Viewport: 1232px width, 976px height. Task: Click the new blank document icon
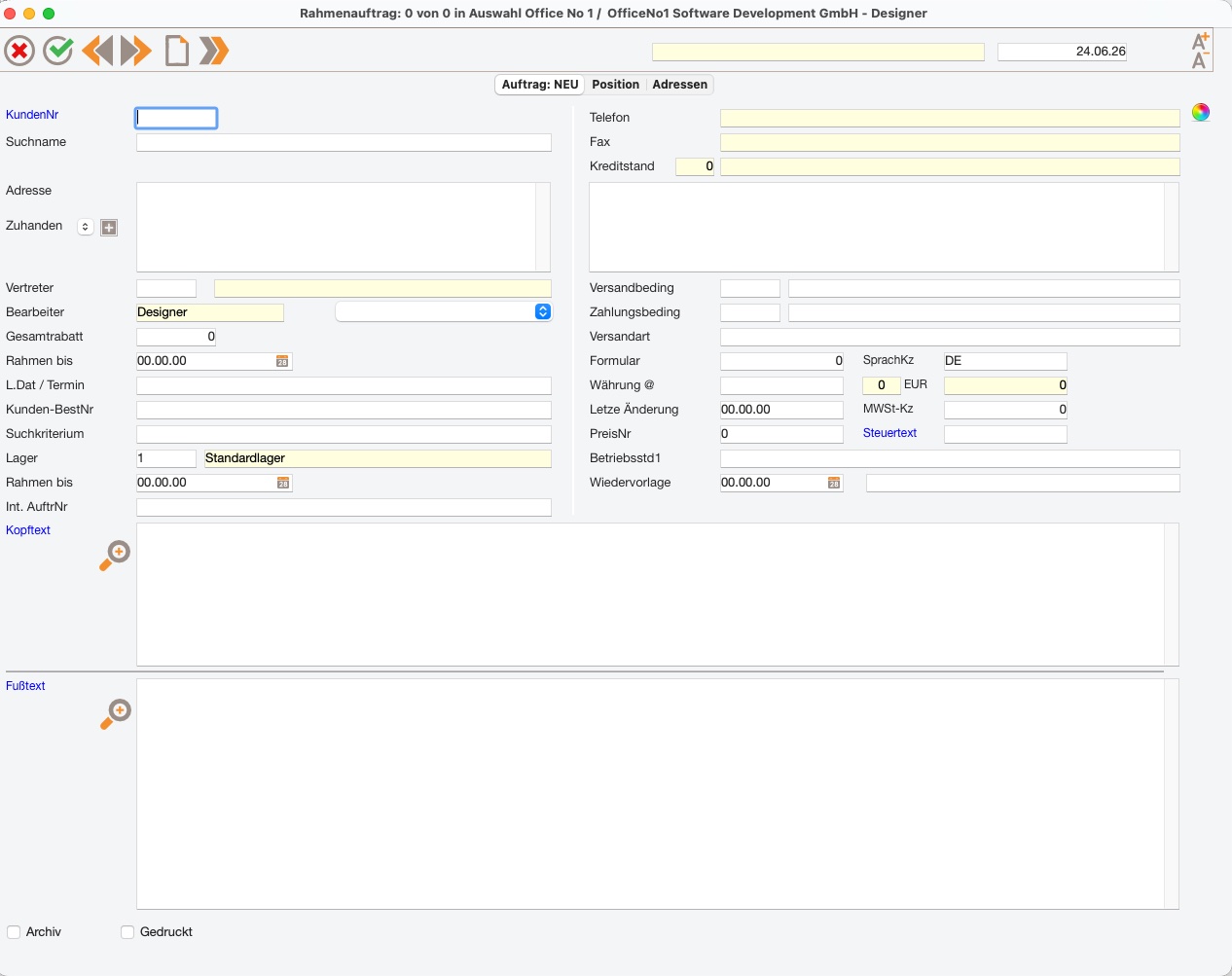(x=176, y=51)
